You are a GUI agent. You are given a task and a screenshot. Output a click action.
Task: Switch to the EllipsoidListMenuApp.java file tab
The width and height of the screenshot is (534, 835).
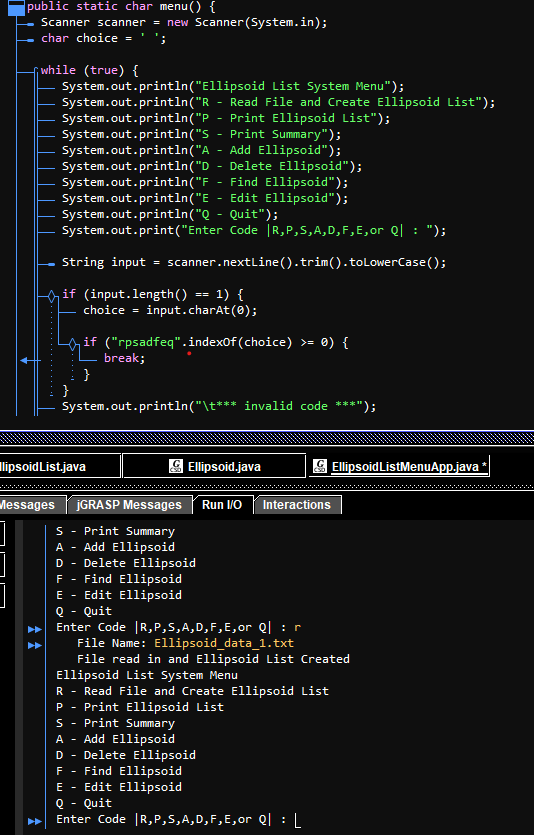[399, 466]
